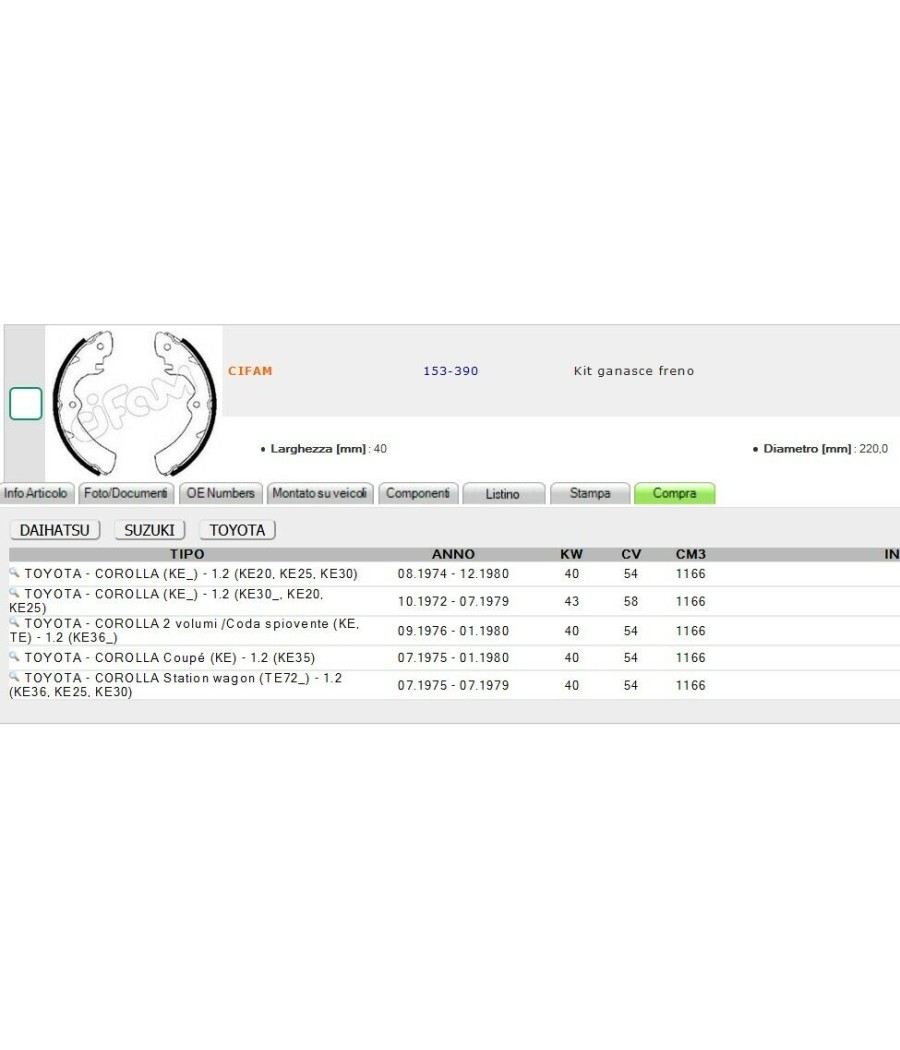Click the TIPO column header
The width and height of the screenshot is (900, 1050).
point(187,554)
